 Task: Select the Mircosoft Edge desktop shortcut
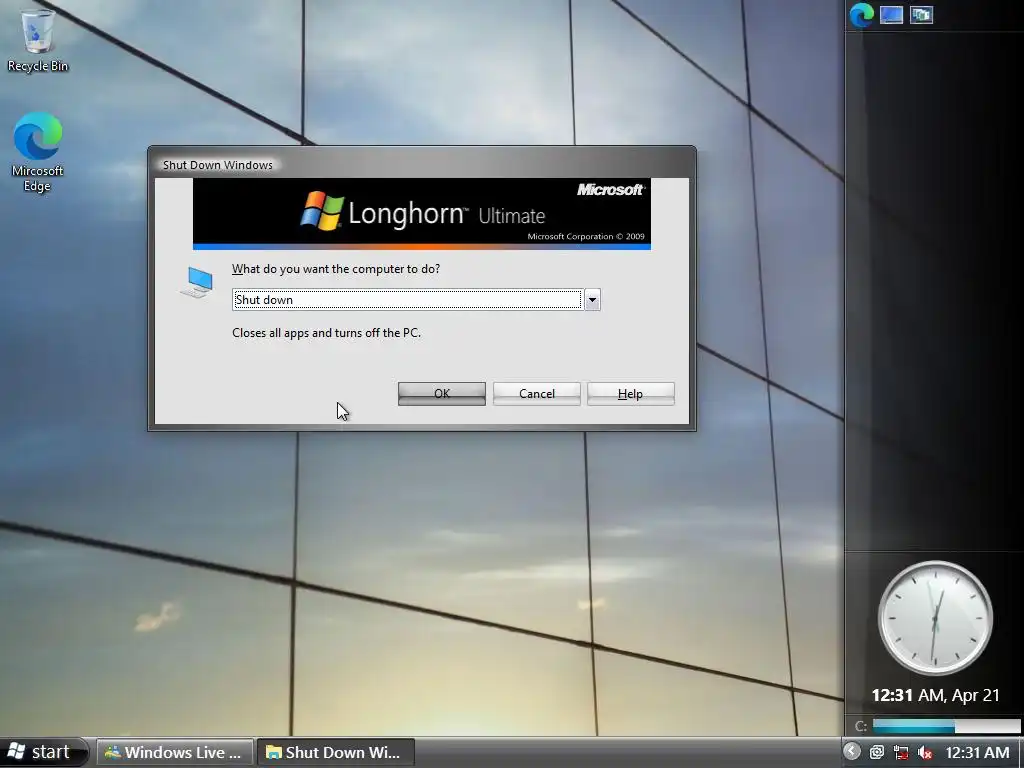tap(38, 152)
